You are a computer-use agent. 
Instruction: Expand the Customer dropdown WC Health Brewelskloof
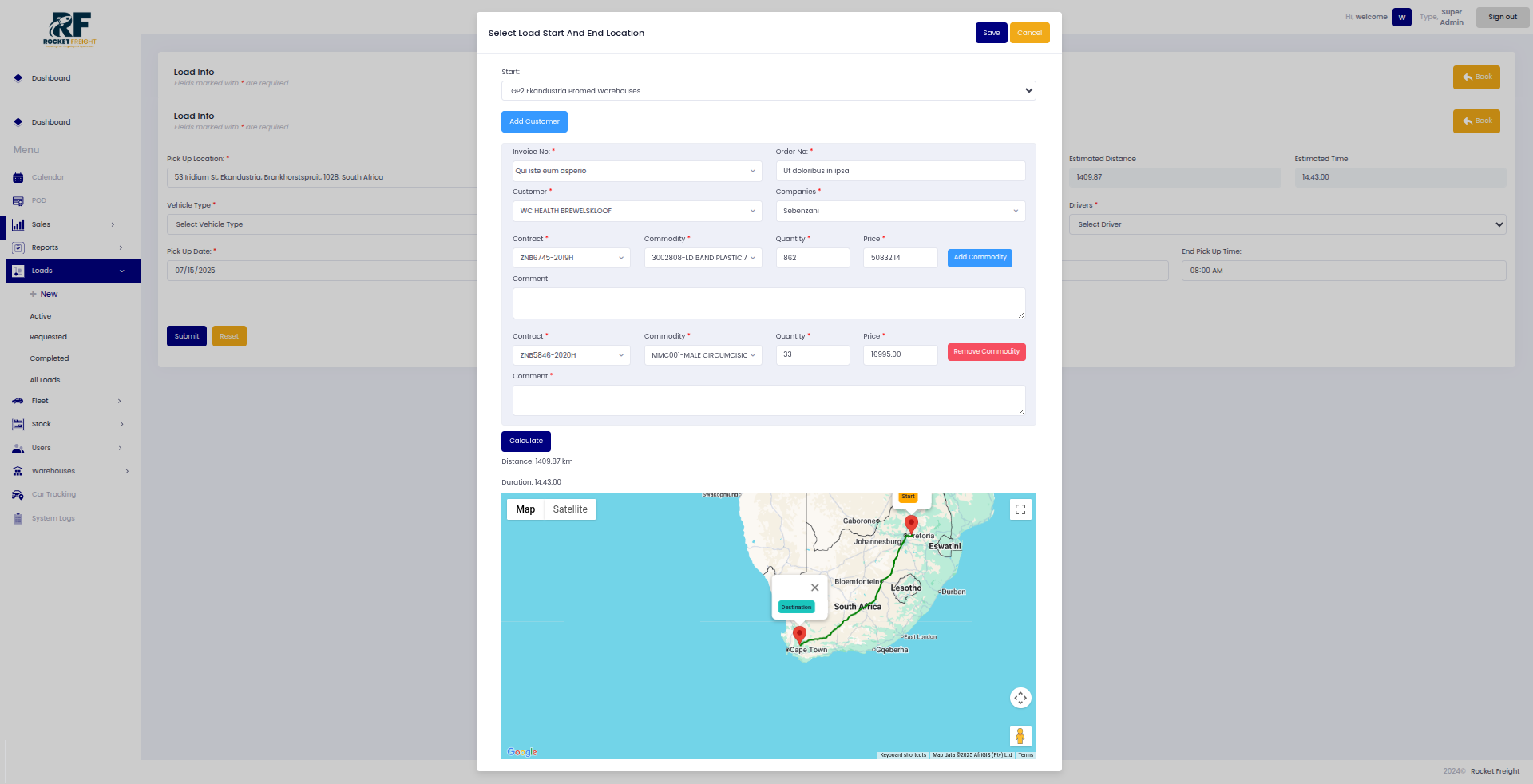[636, 211]
